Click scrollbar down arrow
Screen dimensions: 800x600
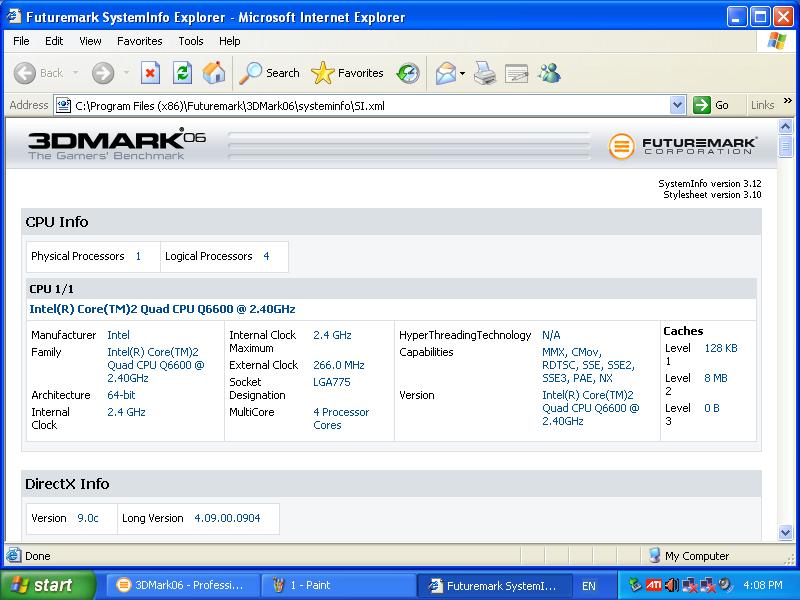[785, 533]
